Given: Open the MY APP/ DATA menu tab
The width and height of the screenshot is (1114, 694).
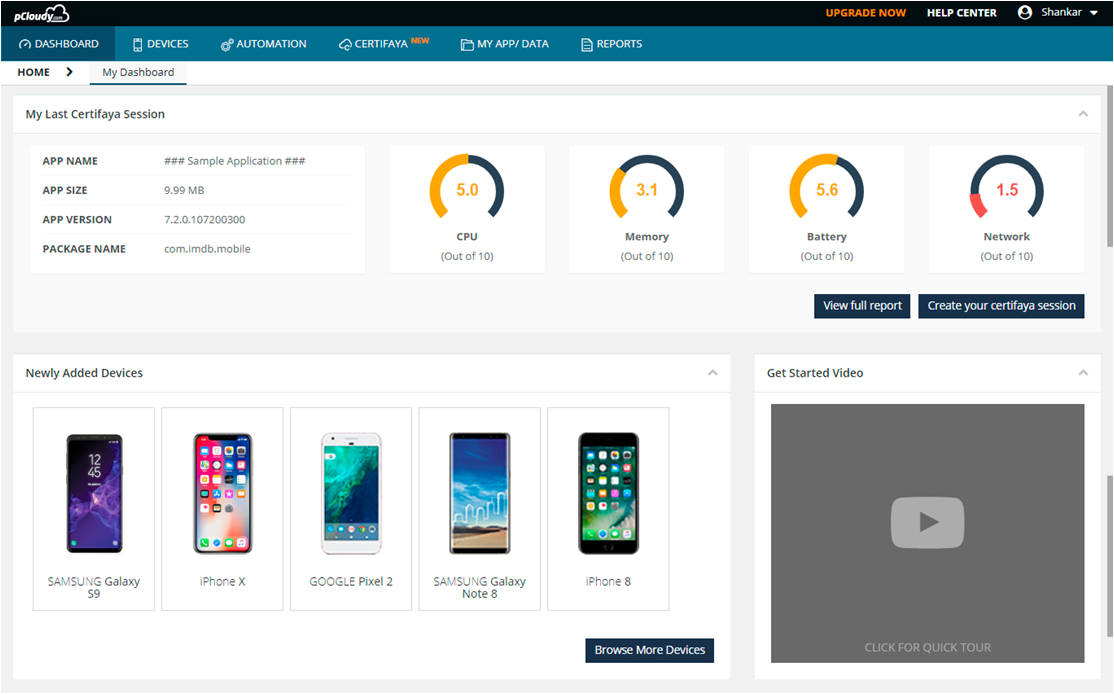Looking at the screenshot, I should pos(504,44).
